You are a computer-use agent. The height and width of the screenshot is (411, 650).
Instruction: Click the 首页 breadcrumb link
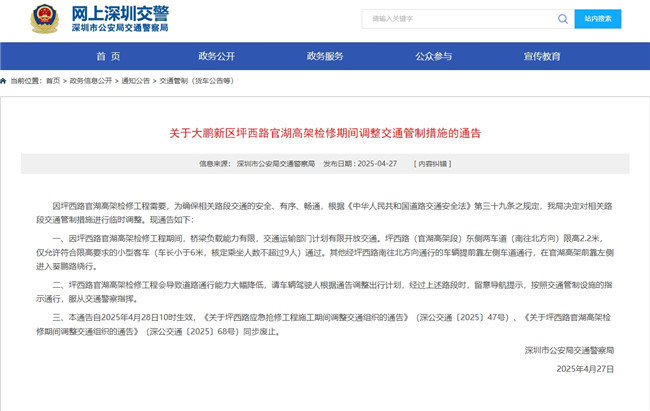pos(55,79)
